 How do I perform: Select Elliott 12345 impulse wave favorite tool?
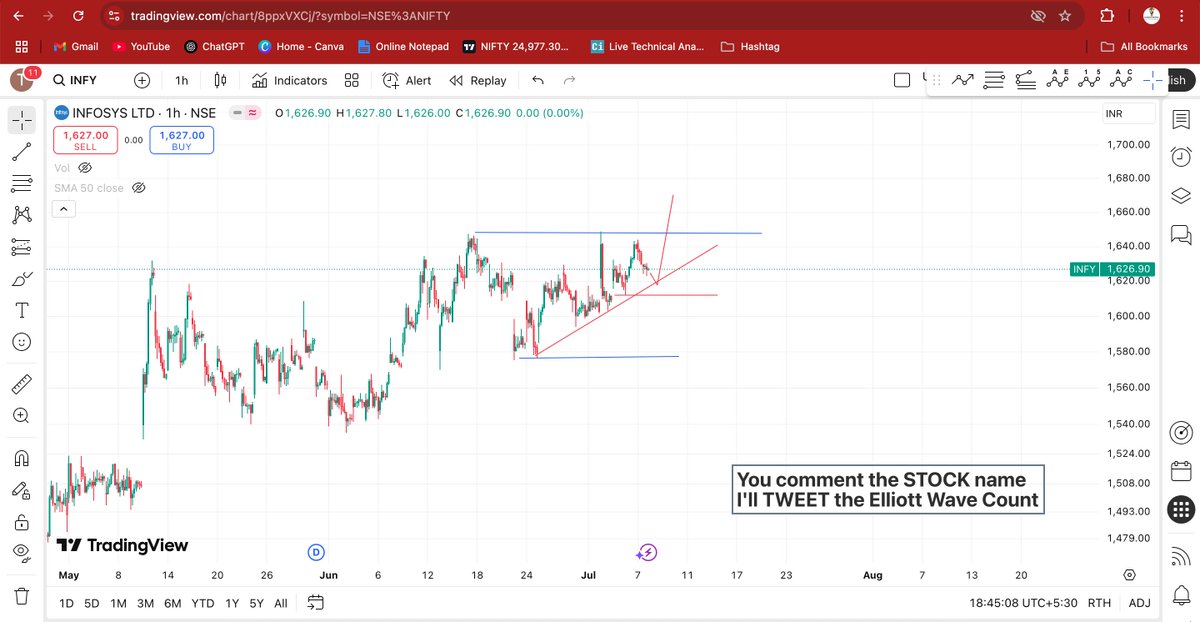[x=1089, y=79]
